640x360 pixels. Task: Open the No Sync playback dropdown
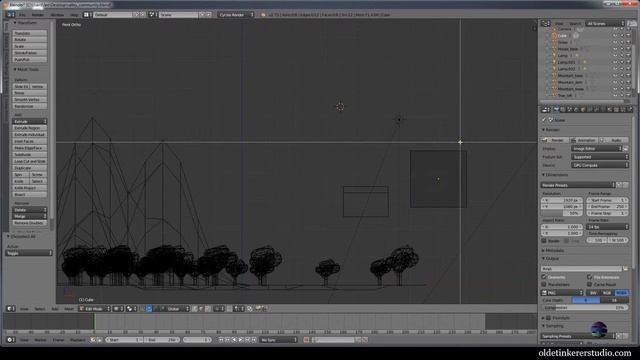pyautogui.click(x=279, y=340)
